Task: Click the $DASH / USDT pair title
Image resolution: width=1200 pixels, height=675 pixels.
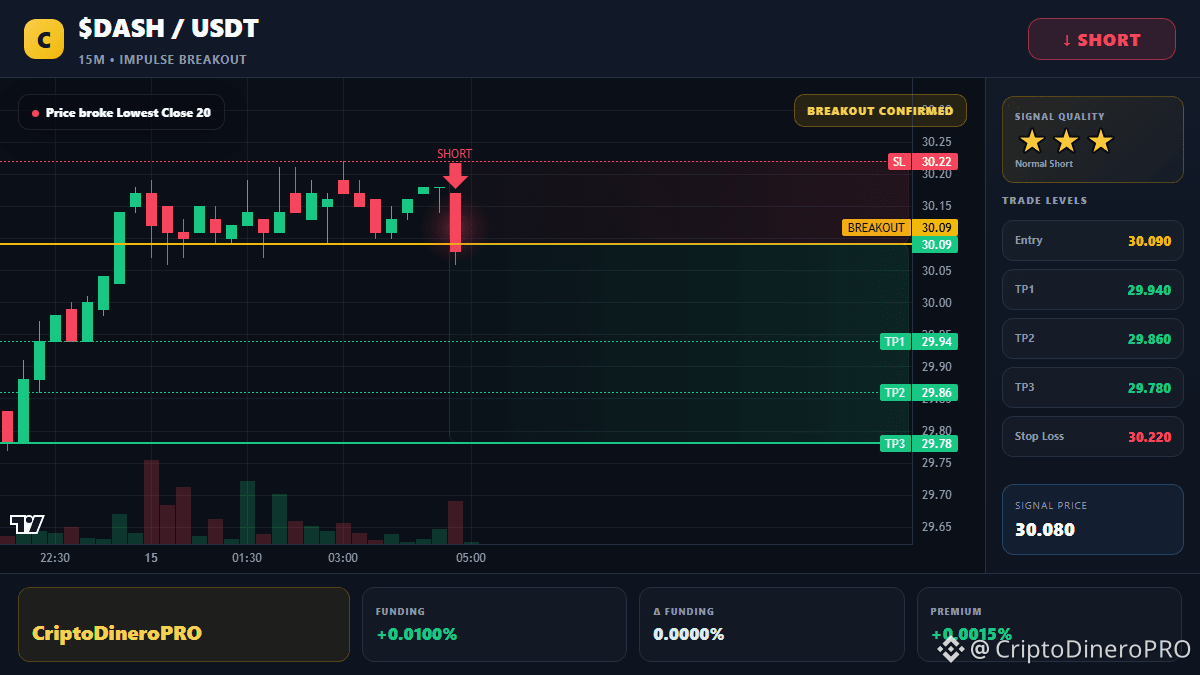Action: click(x=168, y=30)
